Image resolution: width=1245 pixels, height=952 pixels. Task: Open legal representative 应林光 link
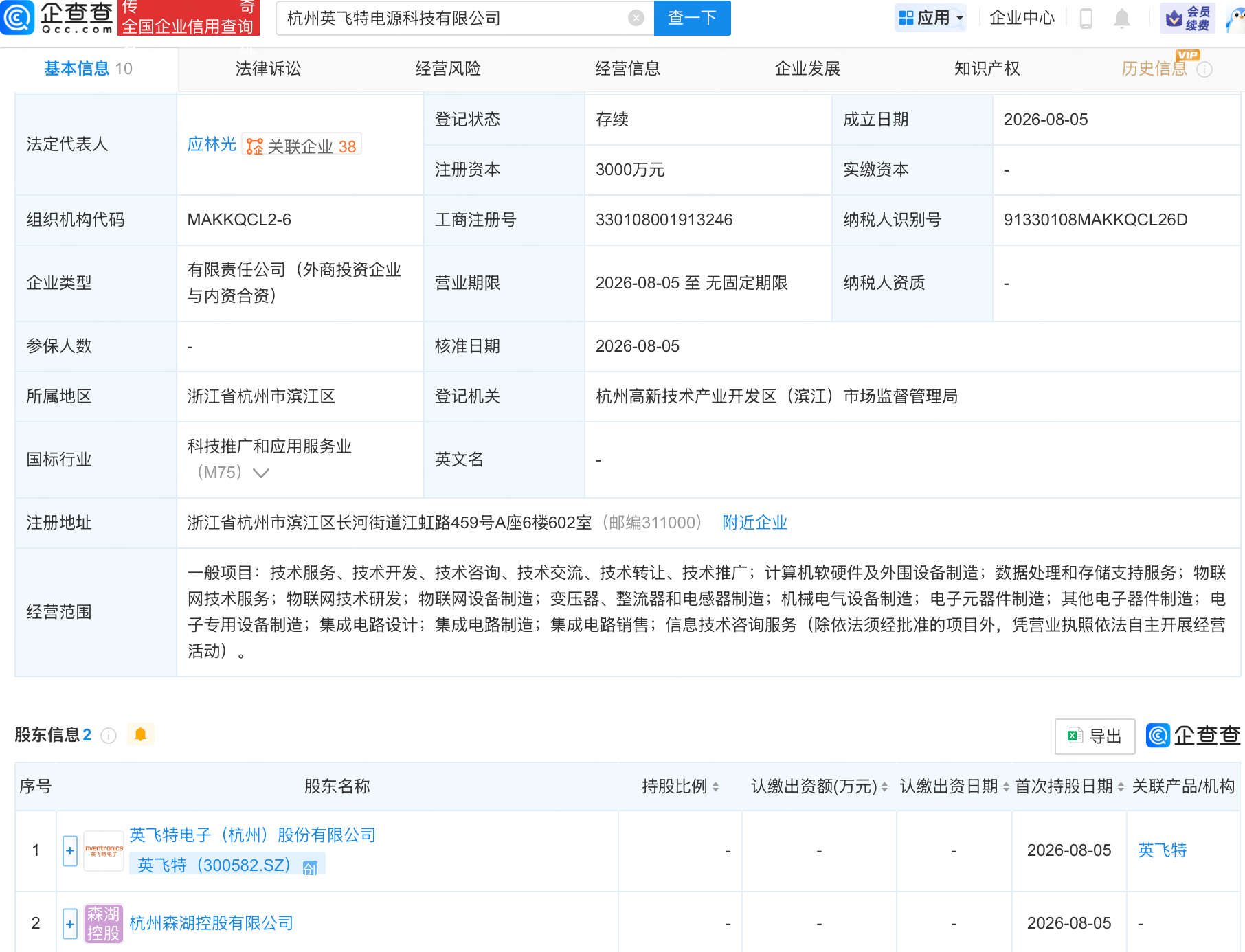tap(212, 145)
